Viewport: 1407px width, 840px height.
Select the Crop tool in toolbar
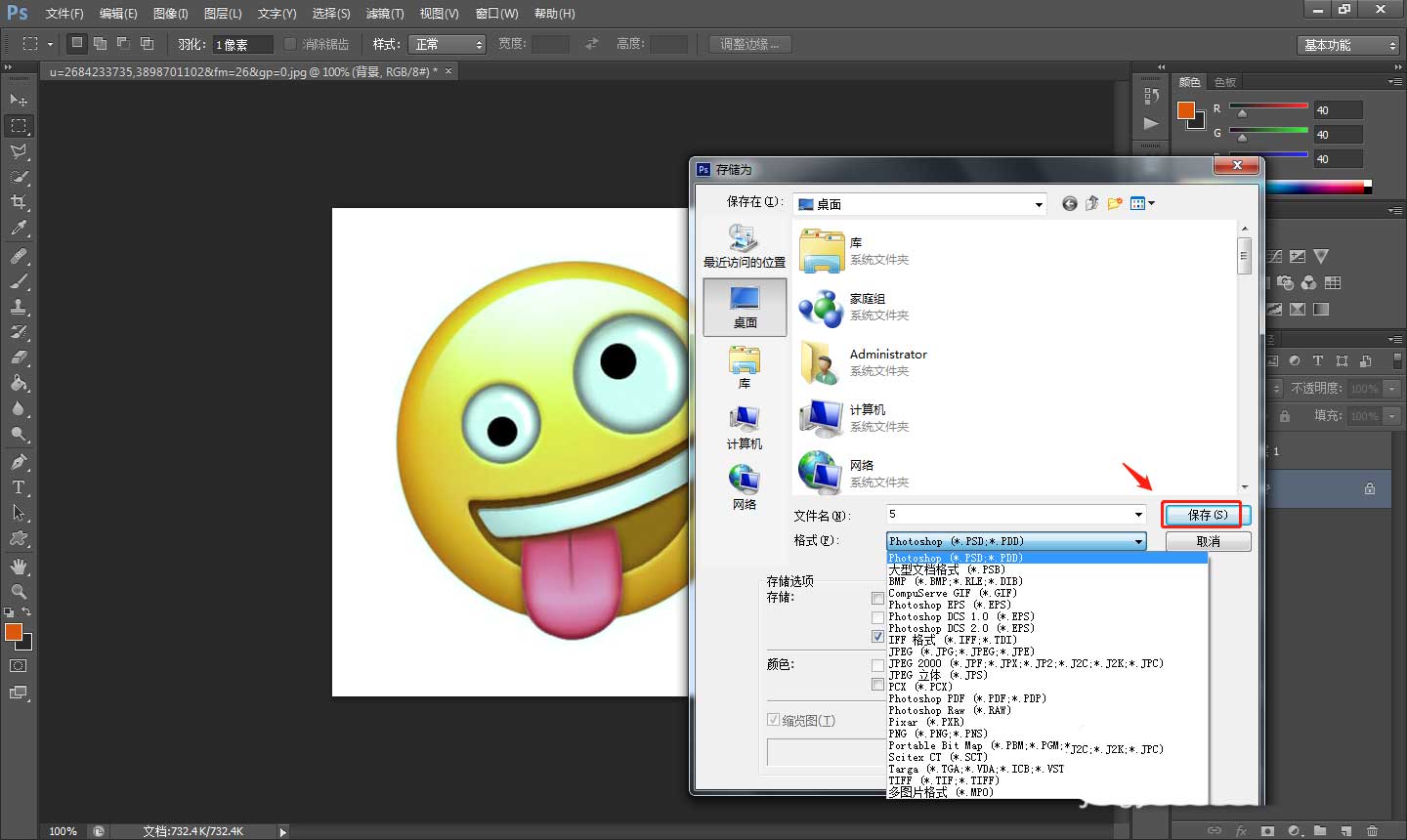pyautogui.click(x=19, y=202)
